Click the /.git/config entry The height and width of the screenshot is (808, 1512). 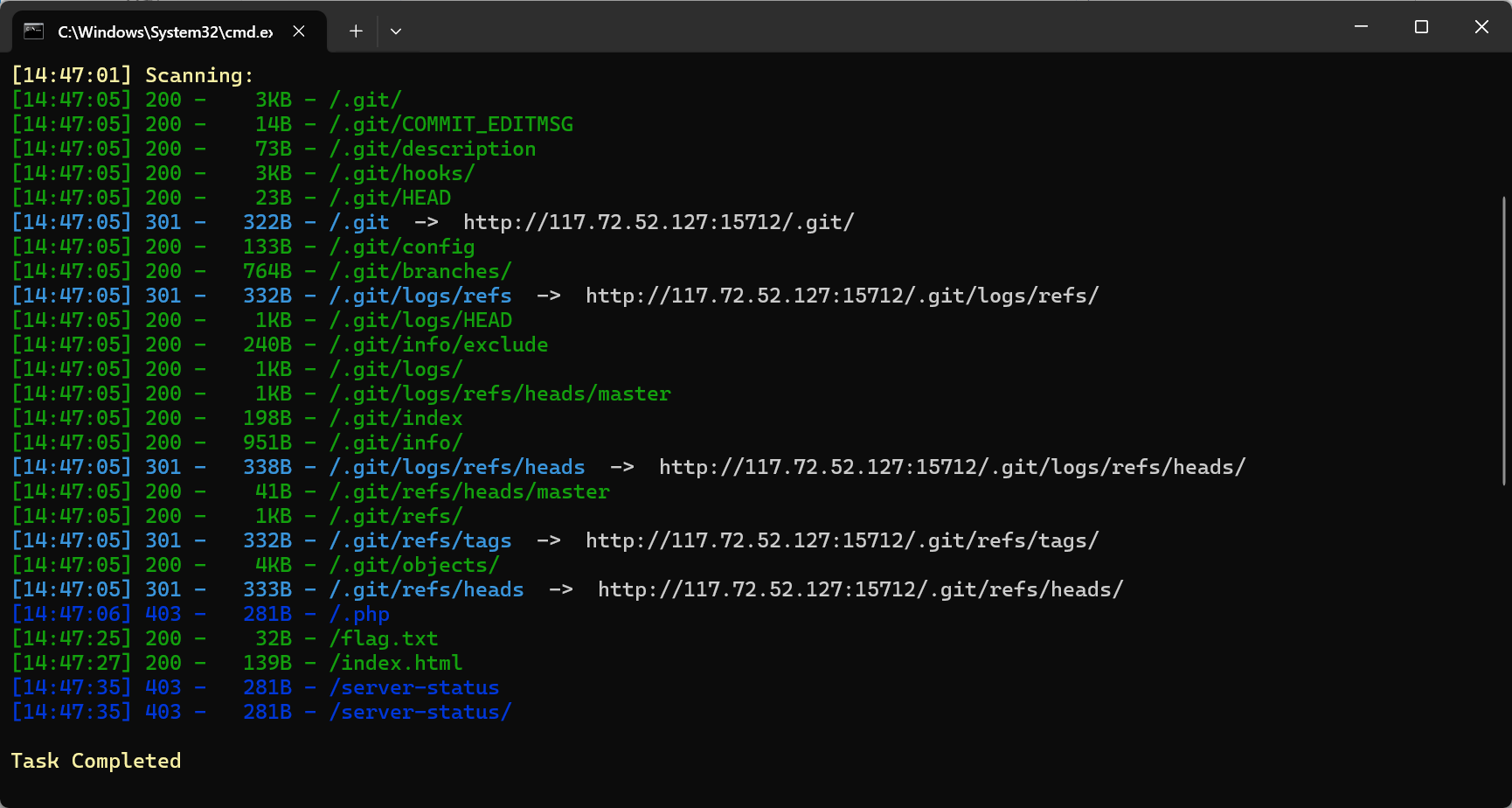(402, 247)
